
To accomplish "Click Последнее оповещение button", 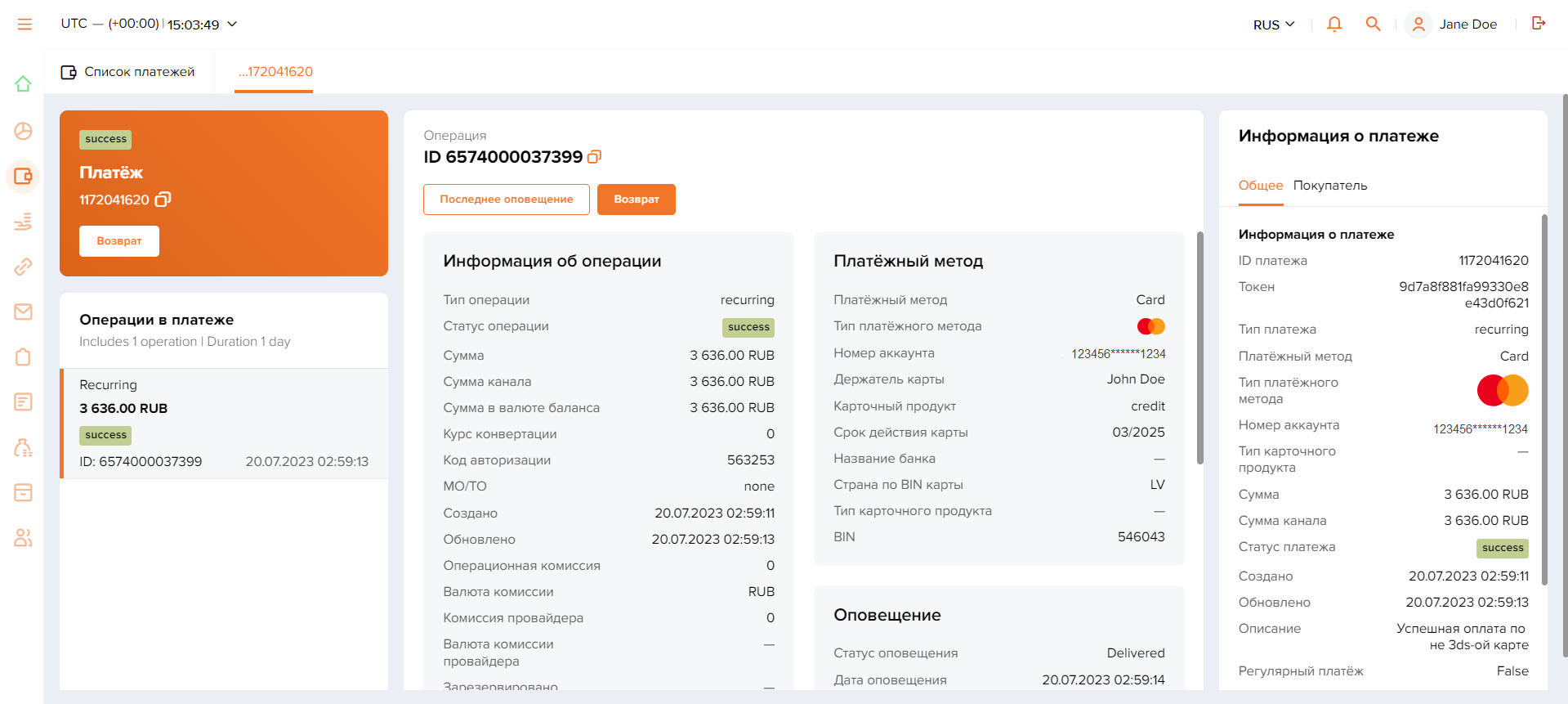I will click(x=507, y=200).
